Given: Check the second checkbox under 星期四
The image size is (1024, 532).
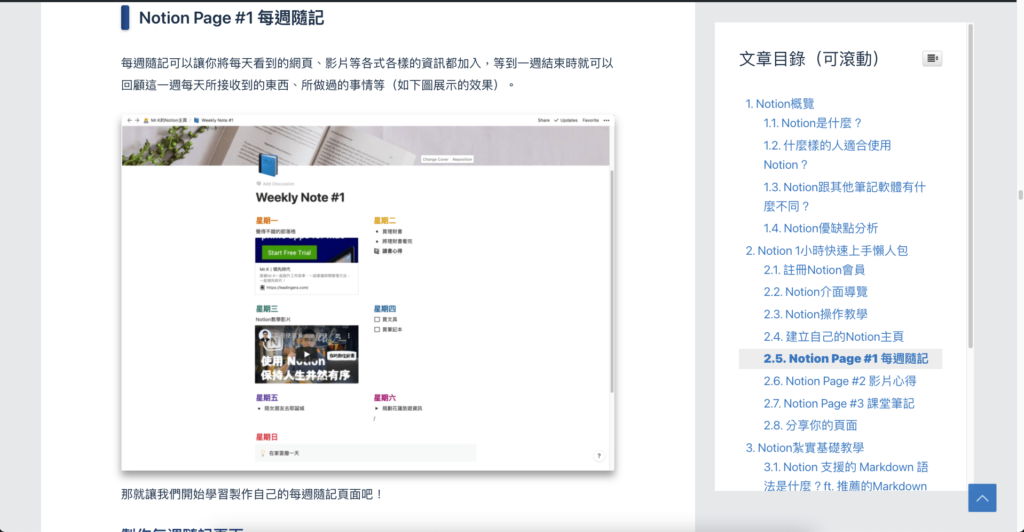Looking at the screenshot, I should (377, 330).
